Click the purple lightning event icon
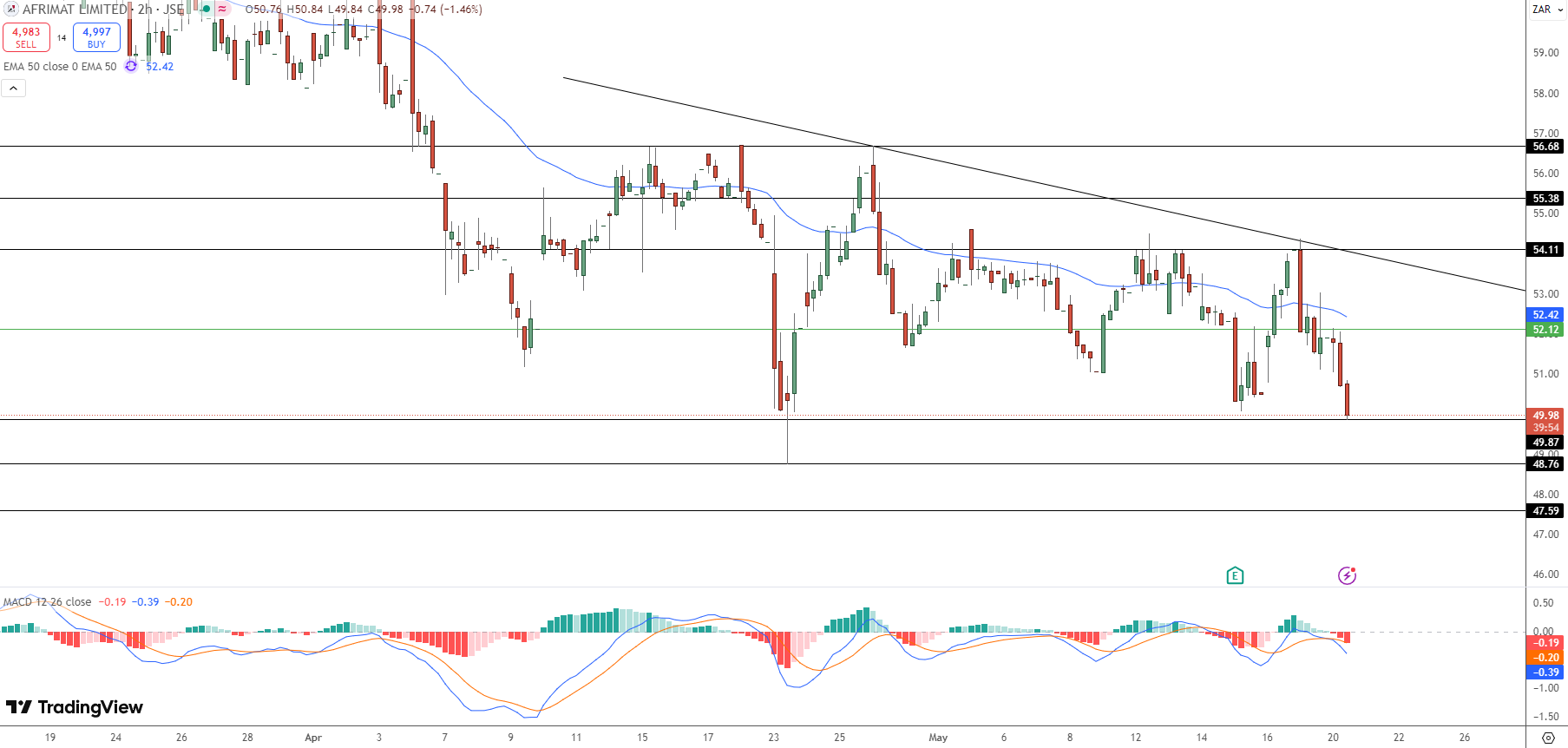Screen dimensions: 1568x748 [1347, 575]
